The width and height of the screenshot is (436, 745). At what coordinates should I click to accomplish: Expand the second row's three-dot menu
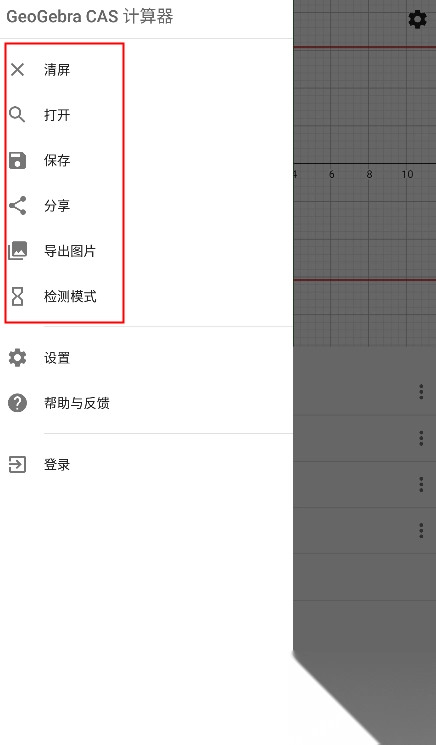(x=421, y=438)
